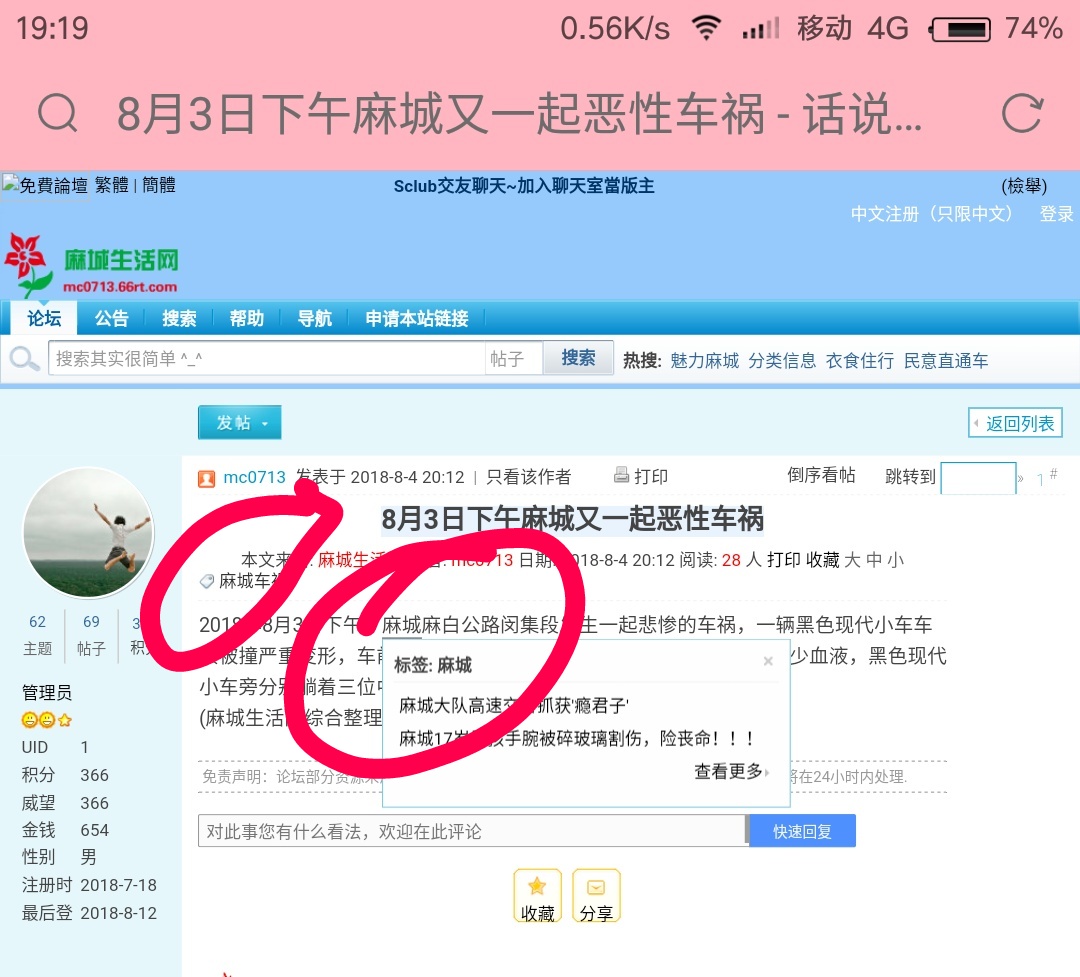Click the user avatar thumbnail
The height and width of the screenshot is (977, 1080).
click(x=88, y=533)
